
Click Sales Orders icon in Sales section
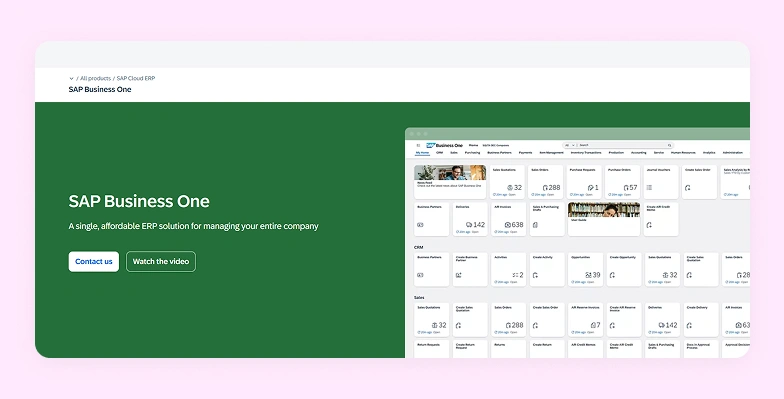pyautogui.click(x=508, y=326)
